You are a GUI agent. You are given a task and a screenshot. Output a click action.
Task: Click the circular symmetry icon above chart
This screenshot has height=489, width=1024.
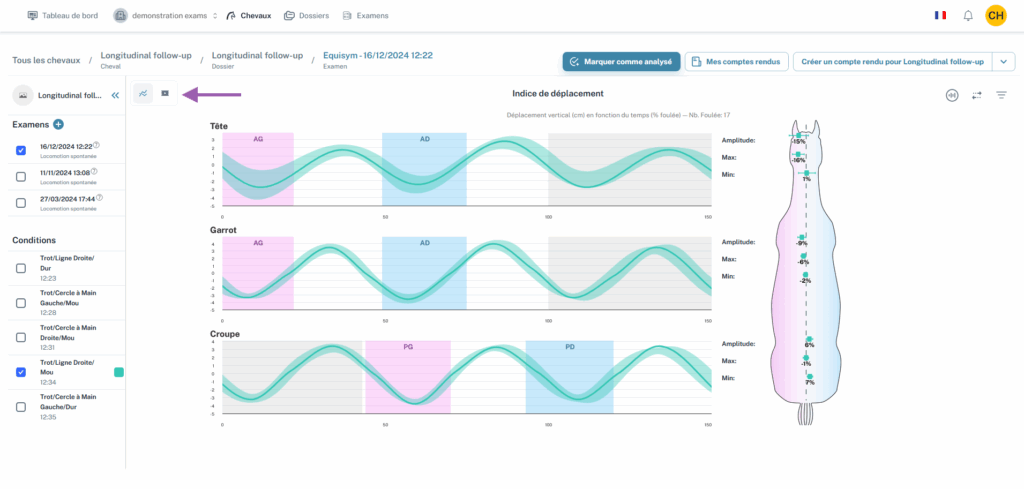click(x=952, y=95)
